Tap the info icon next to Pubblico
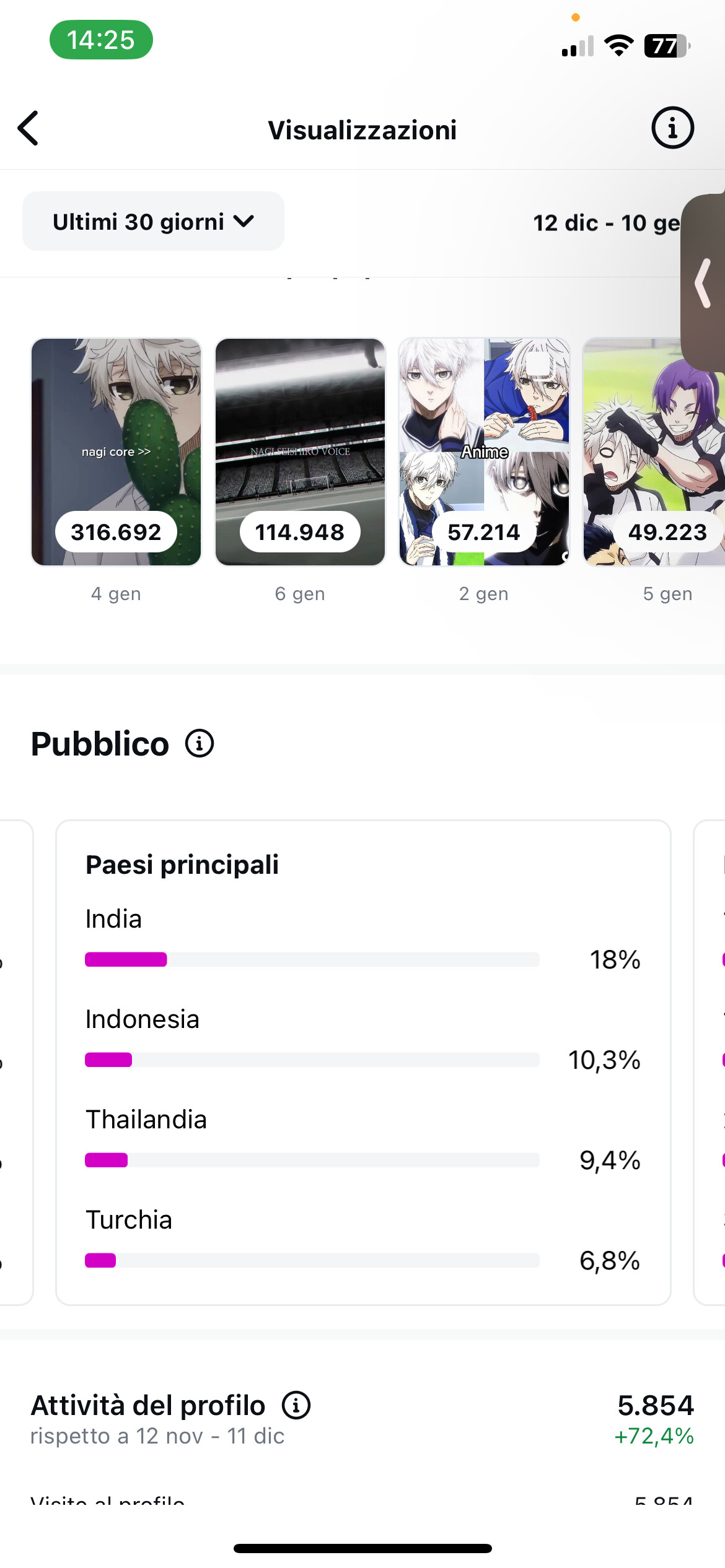The width and height of the screenshot is (725, 1568). click(x=200, y=743)
